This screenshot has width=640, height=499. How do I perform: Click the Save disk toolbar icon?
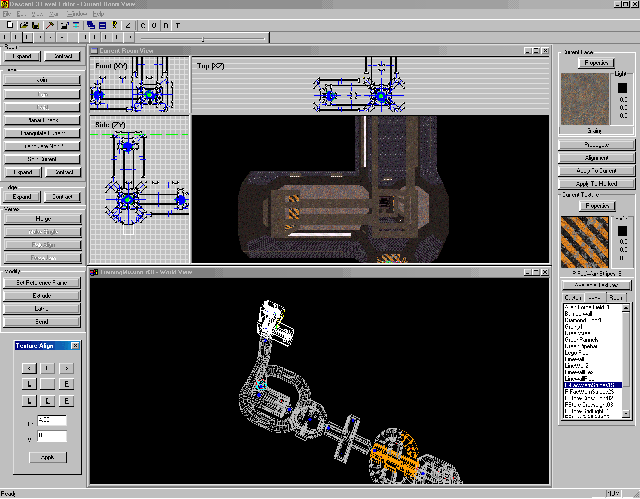click(x=36, y=25)
